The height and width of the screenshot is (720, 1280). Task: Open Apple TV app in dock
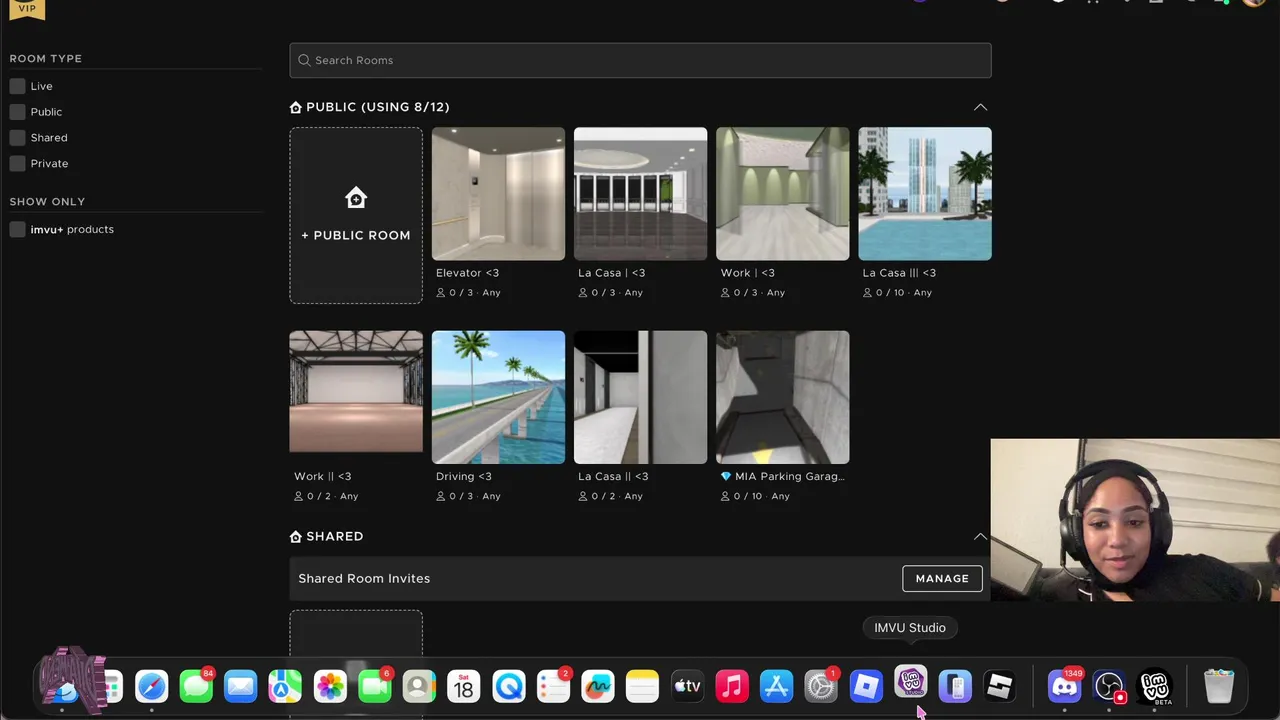(687, 686)
